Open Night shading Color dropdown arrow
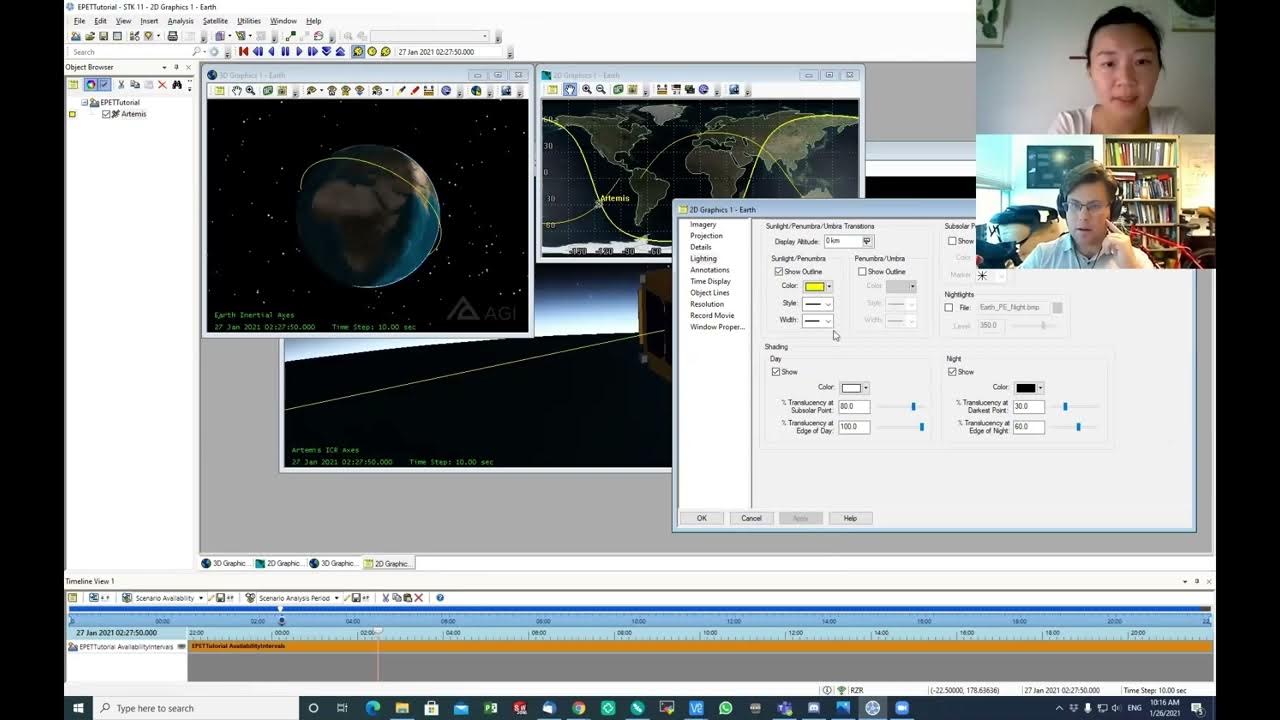The width and height of the screenshot is (1280, 720). click(x=1040, y=388)
